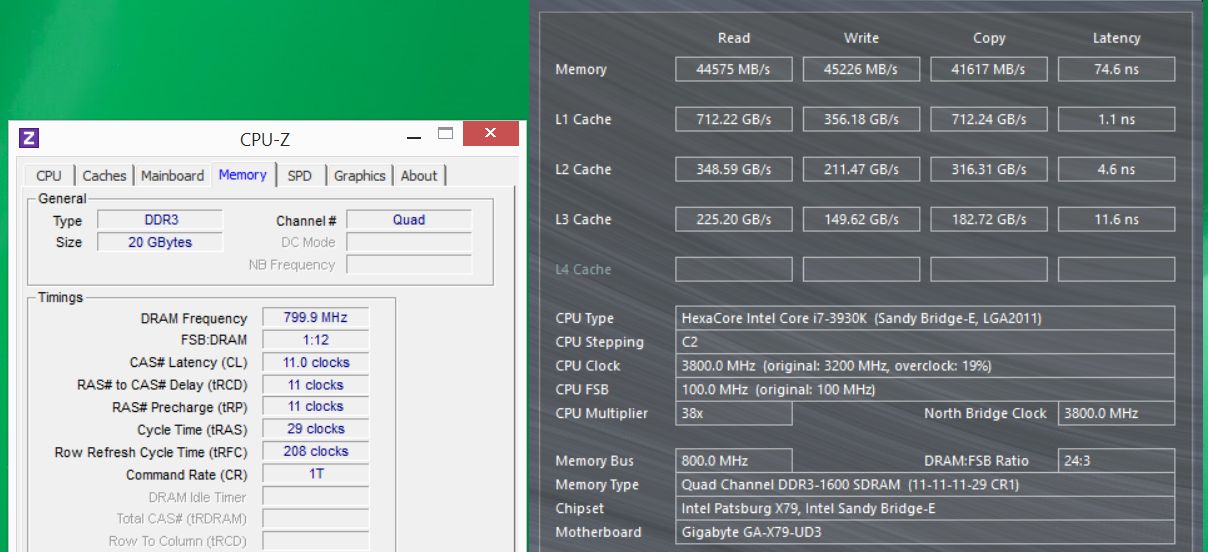Click the L2 Cache Write 211.47 GB/s result

pos(861,169)
